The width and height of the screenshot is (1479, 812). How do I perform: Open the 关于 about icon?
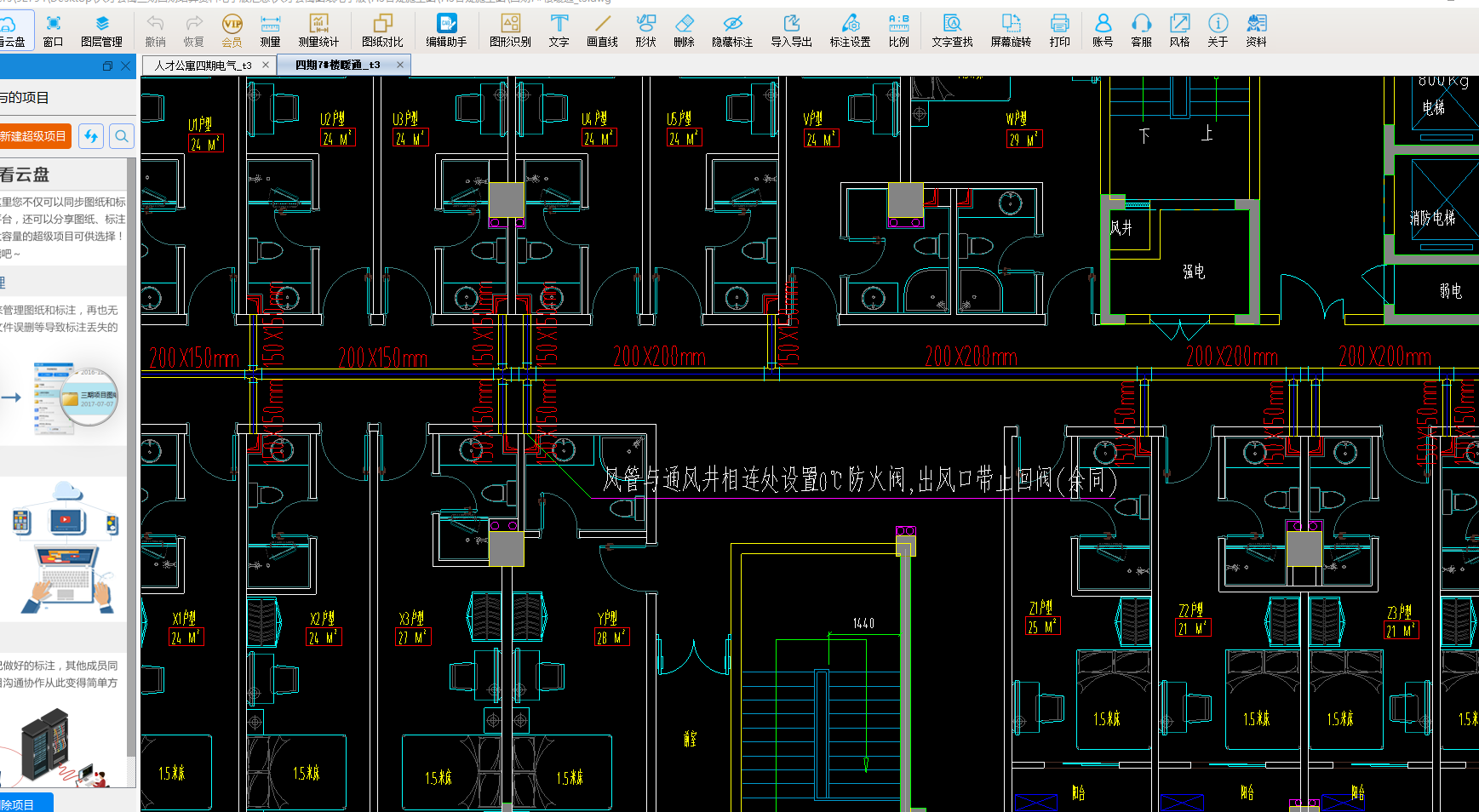(x=1218, y=30)
